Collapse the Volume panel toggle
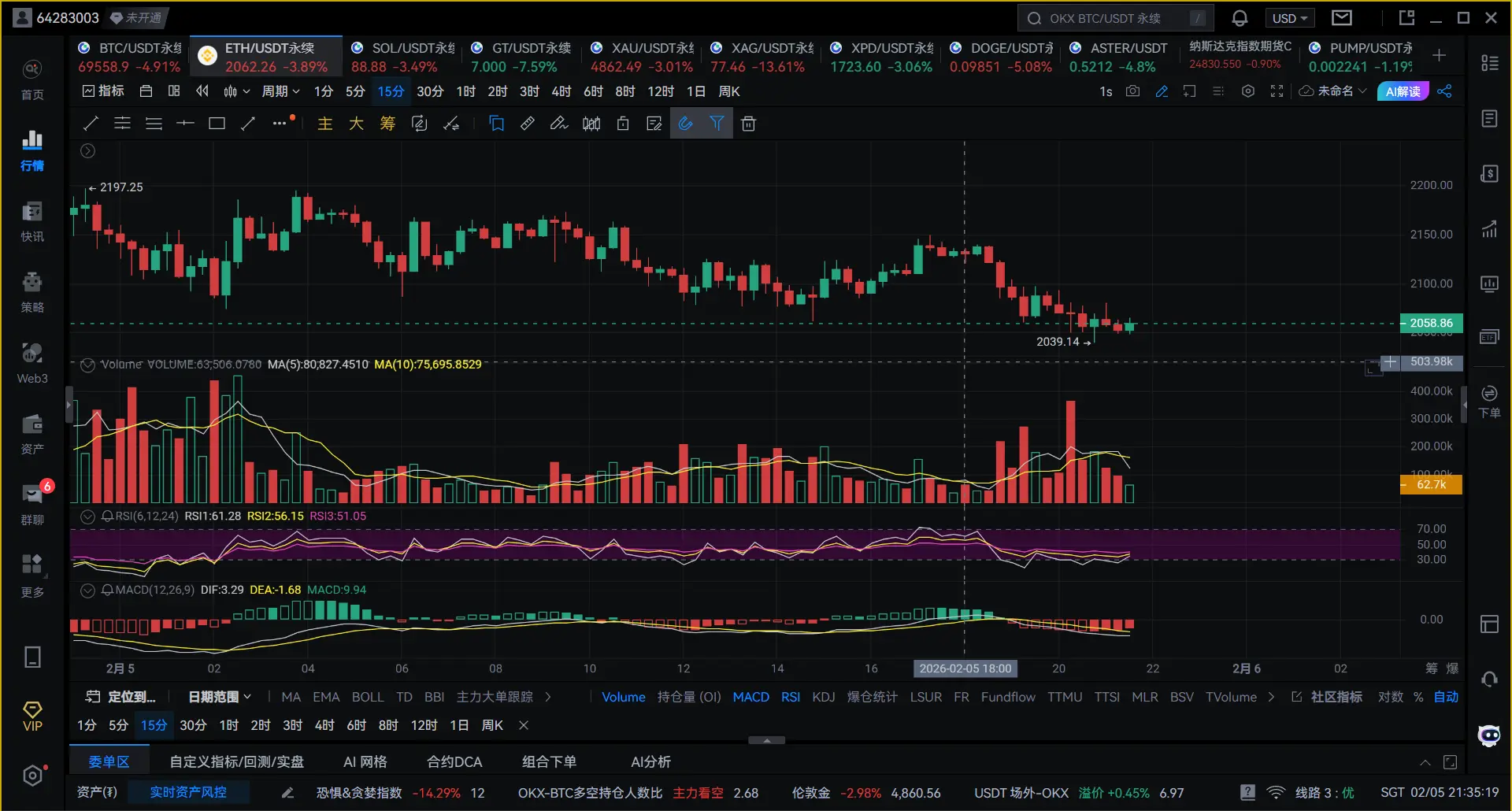 [87, 365]
